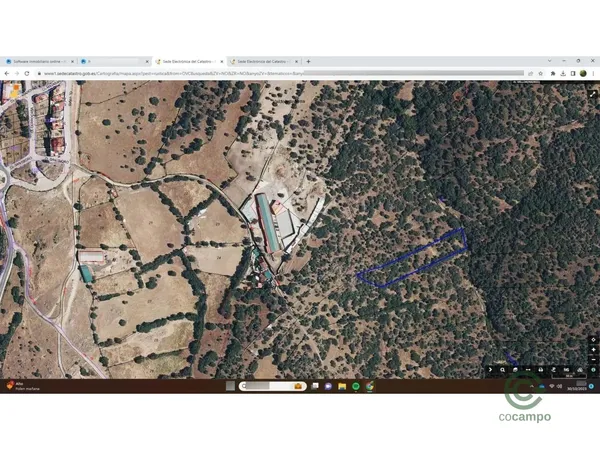The image size is (600, 450).
Task: Bookmark this page with the star icon
Action: pos(541,73)
